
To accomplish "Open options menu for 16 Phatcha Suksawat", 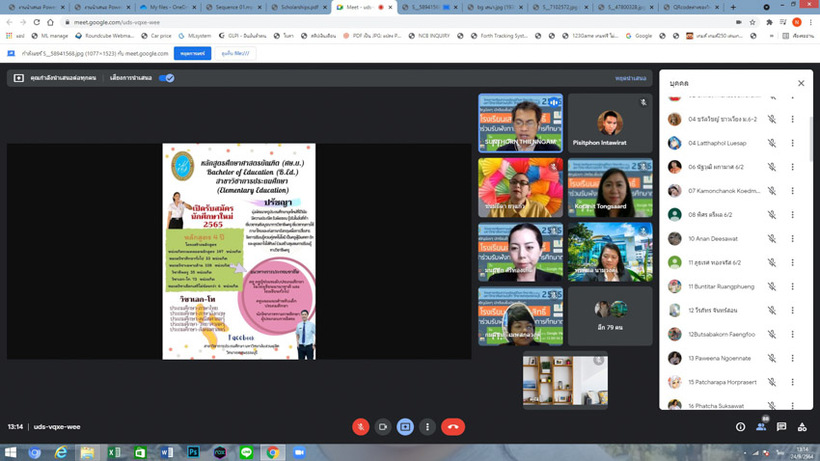I will [793, 406].
